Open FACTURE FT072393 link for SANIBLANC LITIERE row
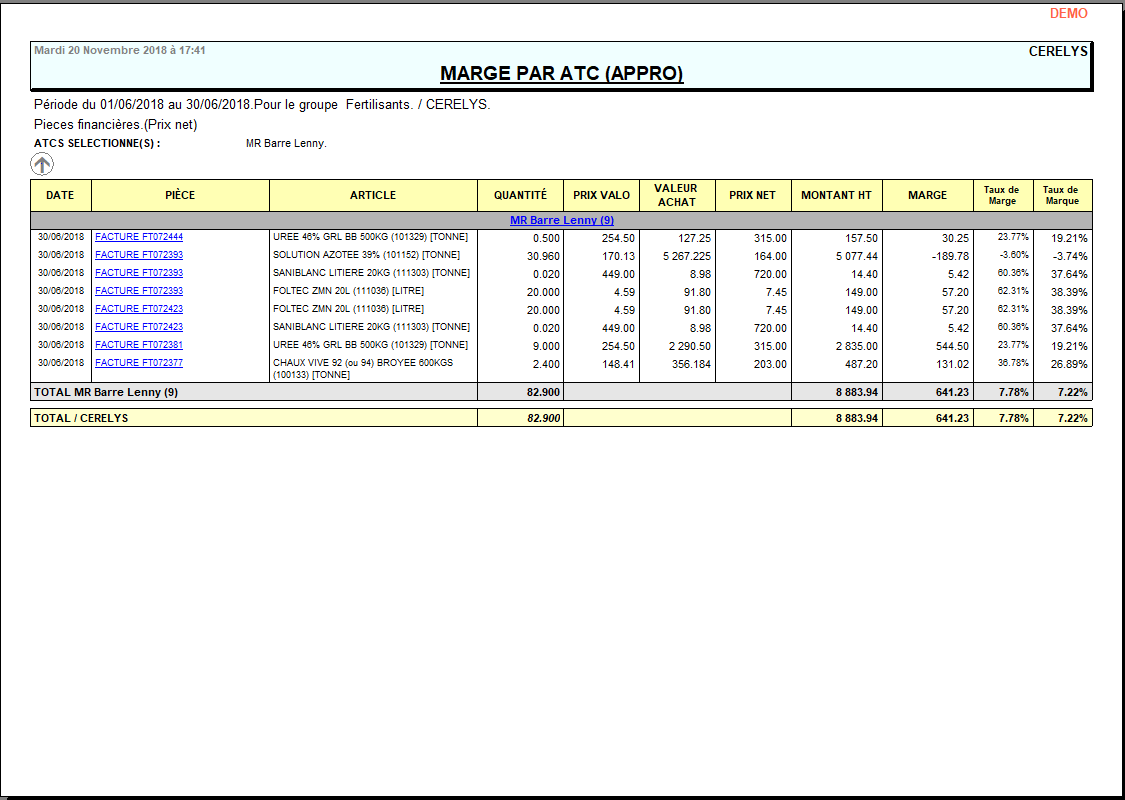 tap(139, 273)
